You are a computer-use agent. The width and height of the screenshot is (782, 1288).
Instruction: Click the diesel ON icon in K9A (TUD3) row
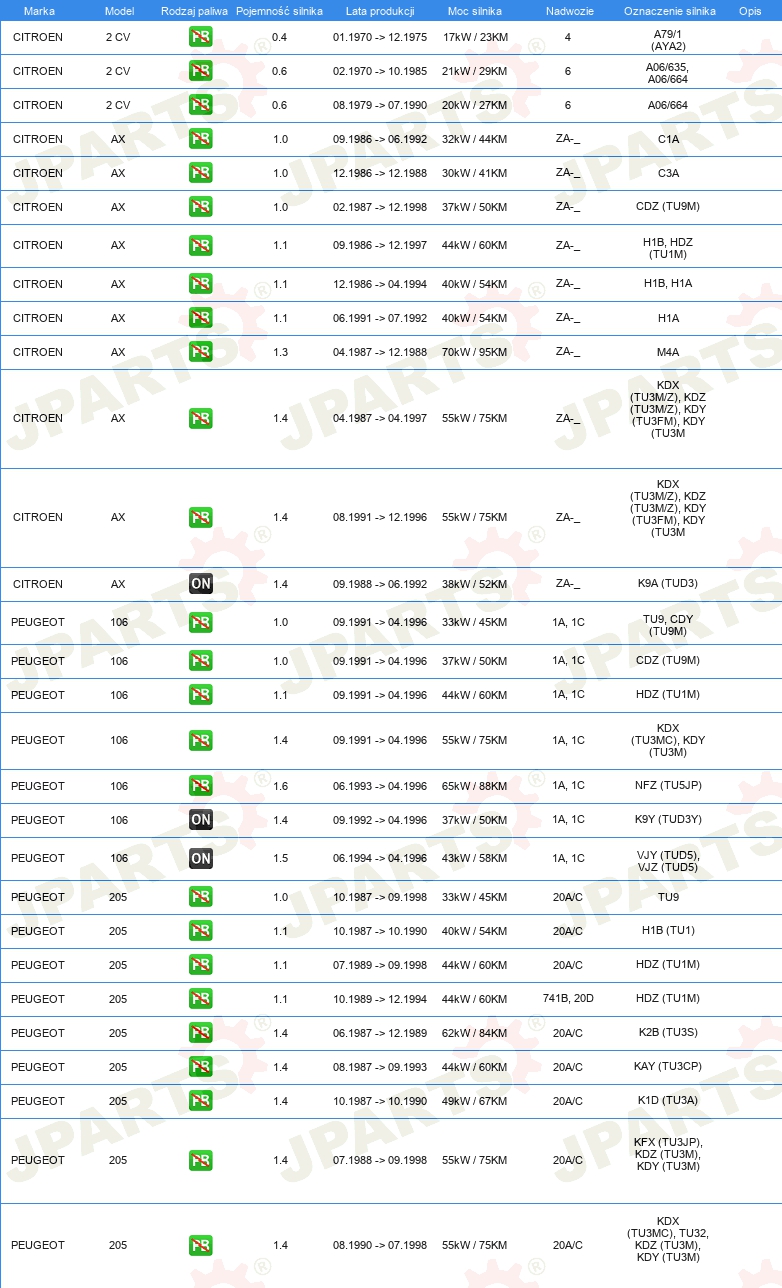tap(201, 584)
